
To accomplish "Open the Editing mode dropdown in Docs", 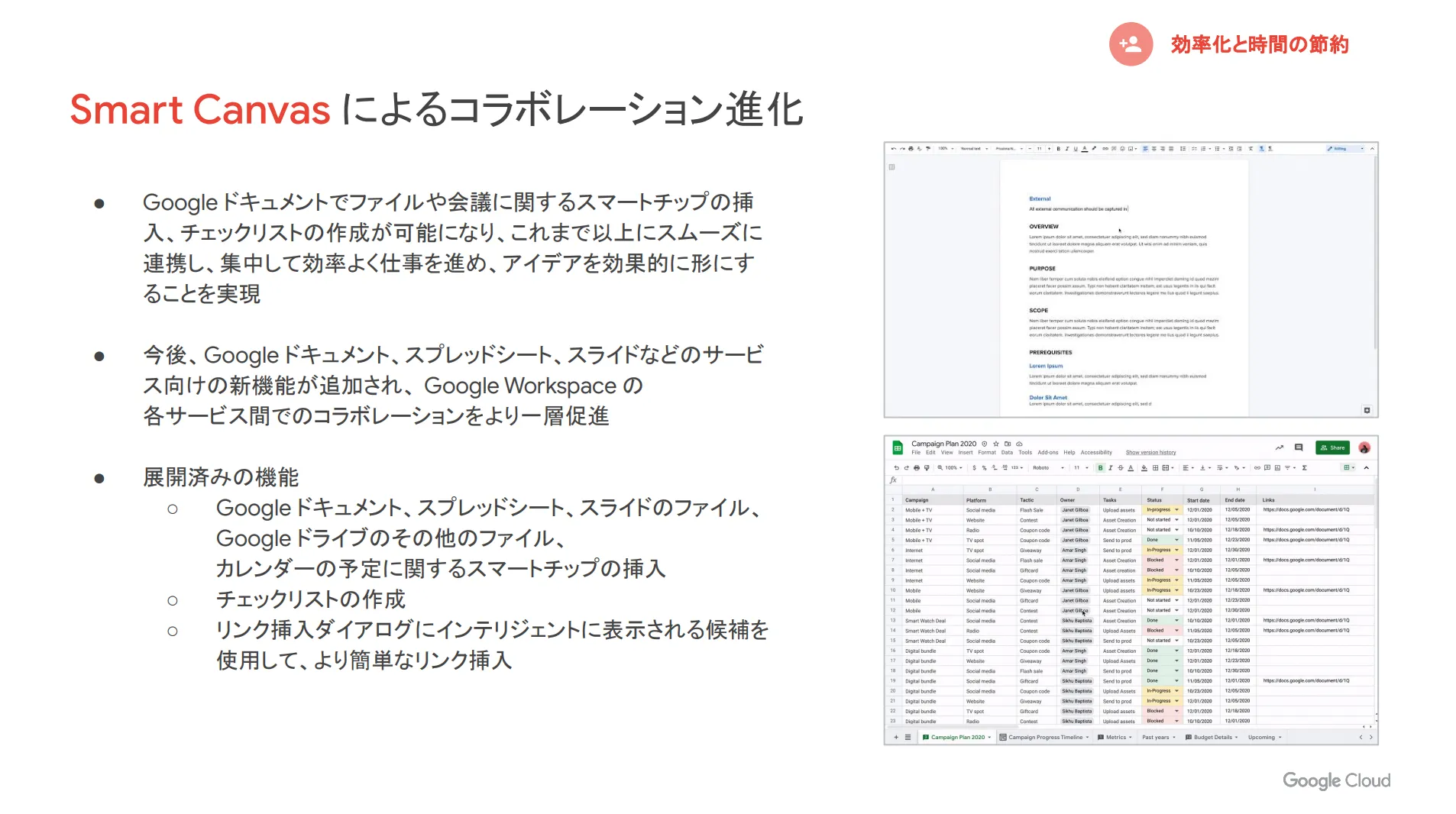I will click(1345, 149).
